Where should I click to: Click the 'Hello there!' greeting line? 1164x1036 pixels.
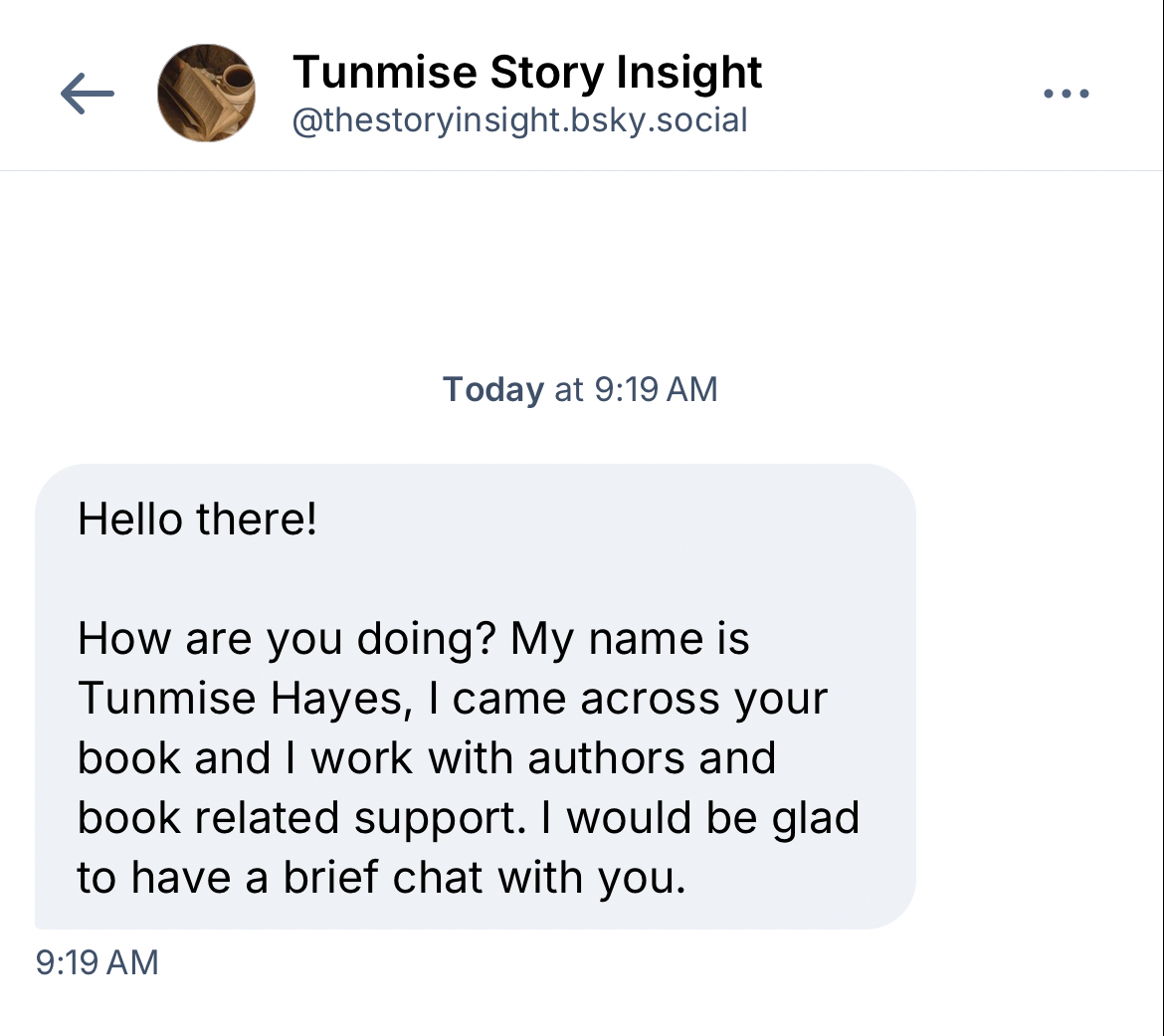pyautogui.click(x=198, y=518)
